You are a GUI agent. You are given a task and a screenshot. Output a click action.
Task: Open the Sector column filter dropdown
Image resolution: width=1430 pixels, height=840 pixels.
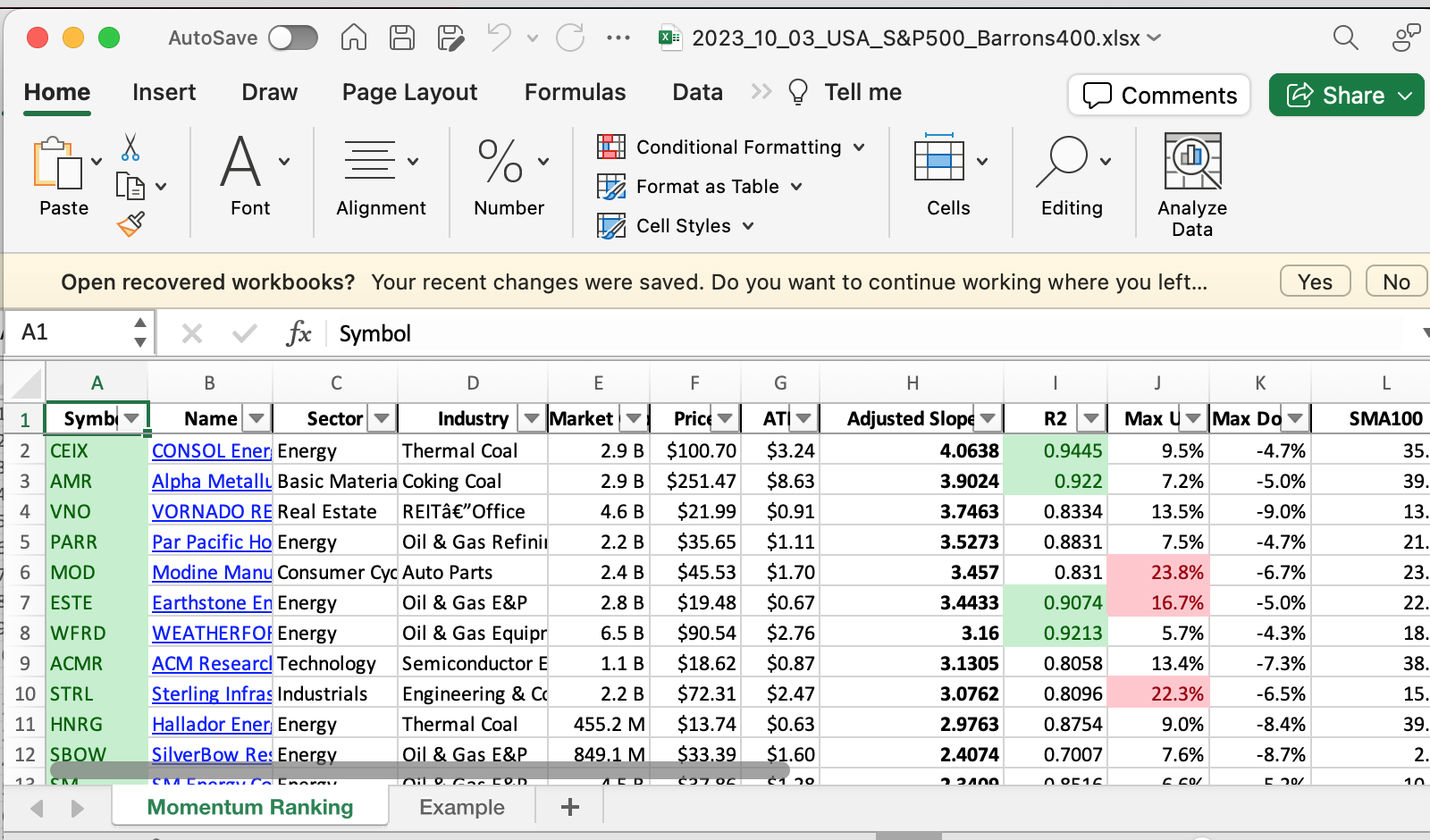click(383, 418)
